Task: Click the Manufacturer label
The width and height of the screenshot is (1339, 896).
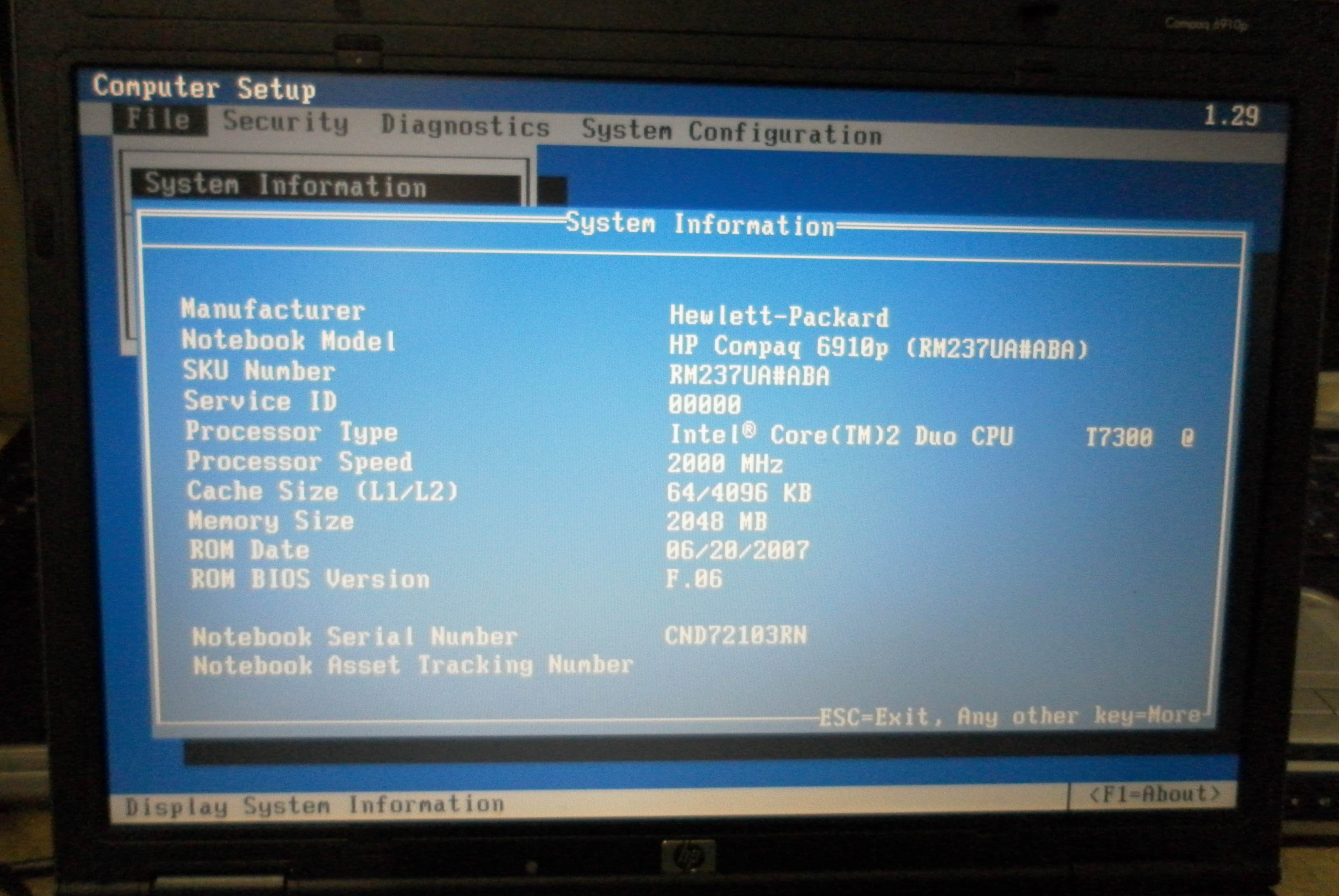Action: 273,310
